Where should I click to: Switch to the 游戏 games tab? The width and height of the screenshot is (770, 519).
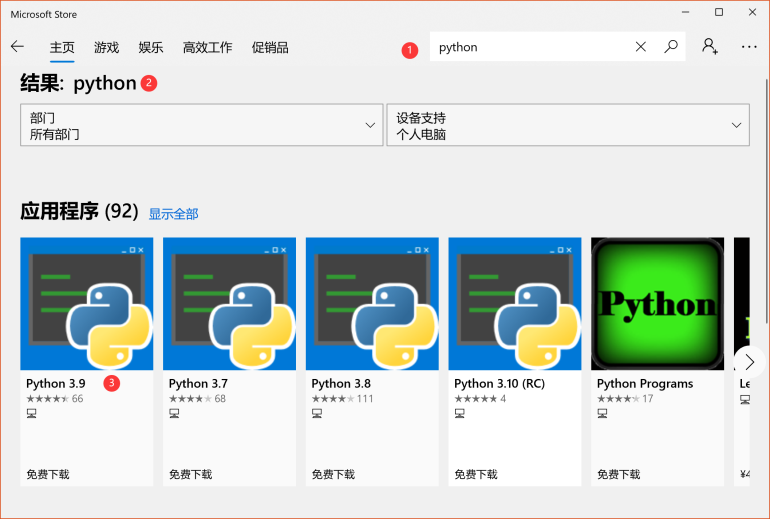[106, 47]
